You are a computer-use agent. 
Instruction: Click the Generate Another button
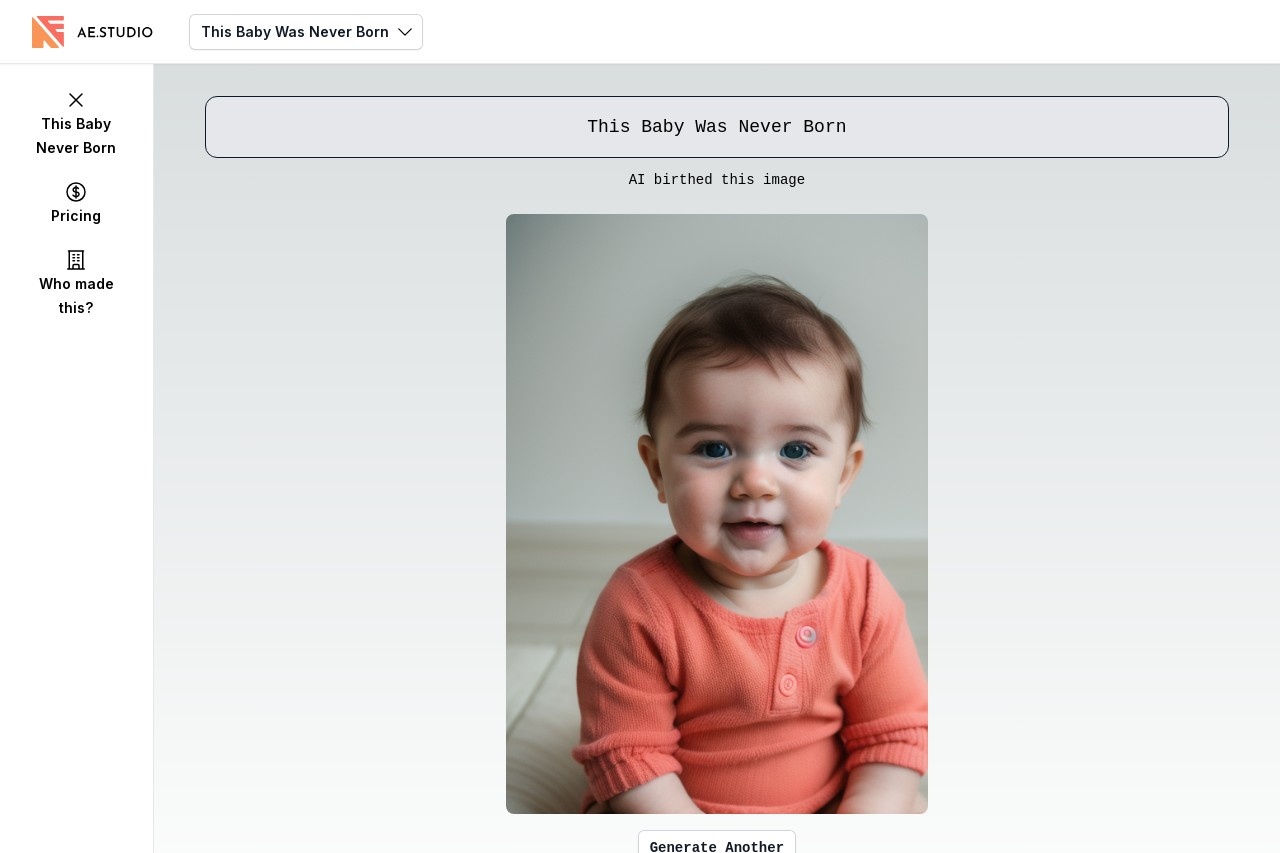pos(717,842)
